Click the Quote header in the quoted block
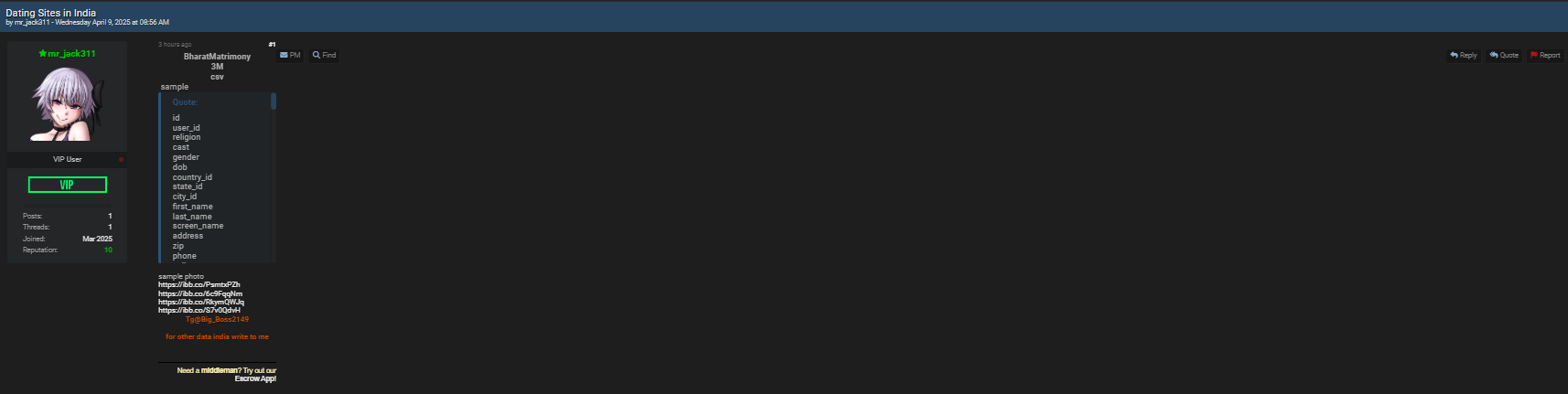Viewport: 1568px width, 394px height. tap(185, 102)
